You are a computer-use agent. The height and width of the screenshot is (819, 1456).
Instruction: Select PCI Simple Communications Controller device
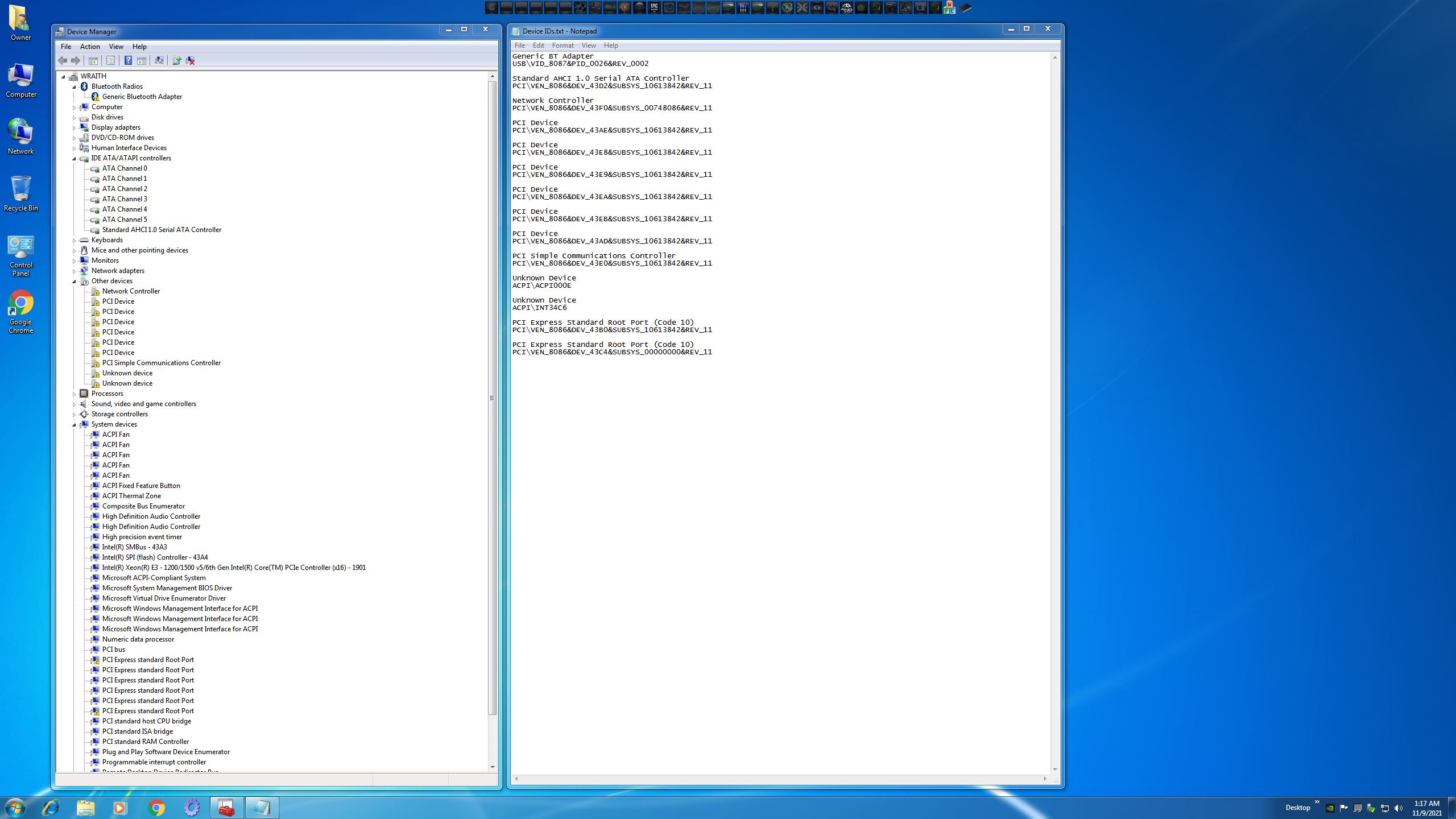coord(161,363)
